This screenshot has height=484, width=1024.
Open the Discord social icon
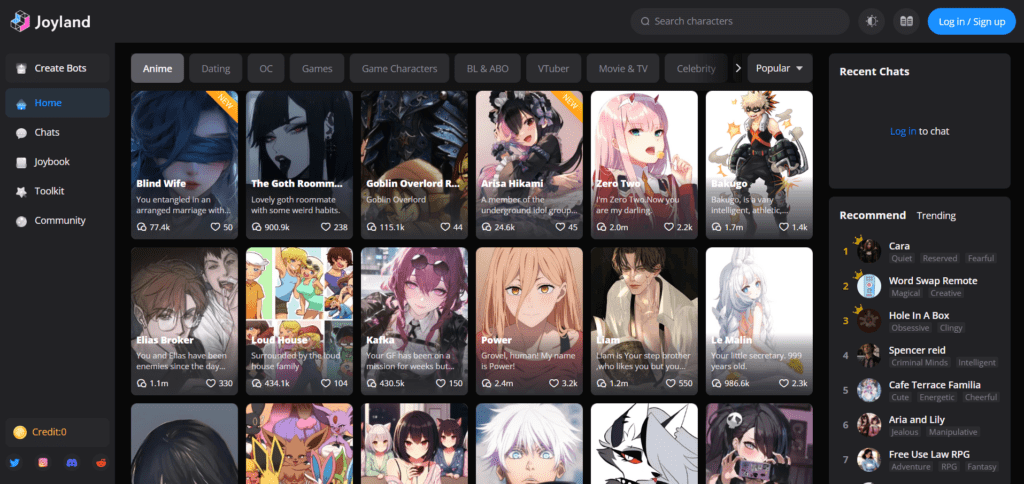(71, 463)
